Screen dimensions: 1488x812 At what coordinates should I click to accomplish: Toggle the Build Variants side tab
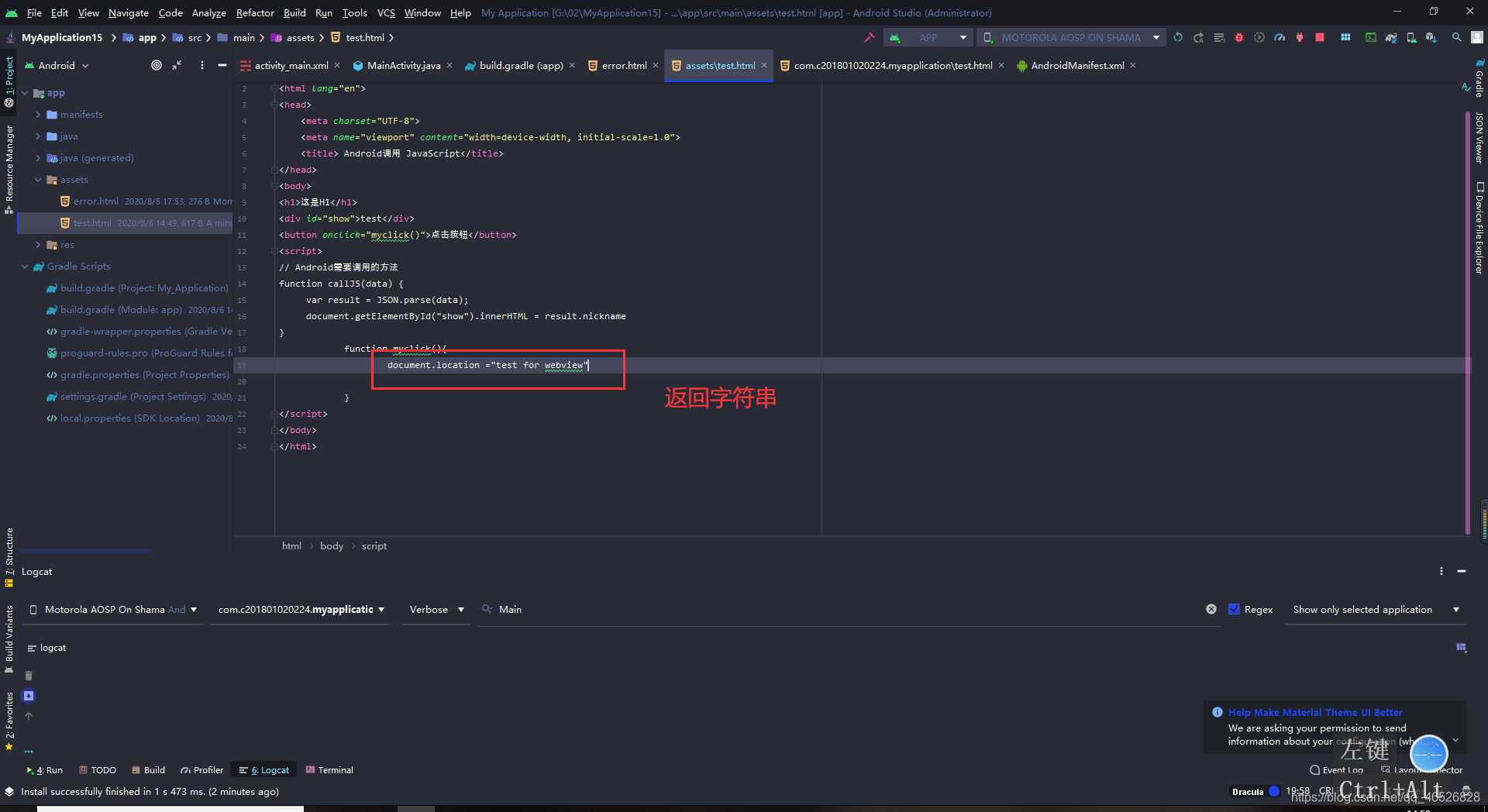pyautogui.click(x=9, y=638)
